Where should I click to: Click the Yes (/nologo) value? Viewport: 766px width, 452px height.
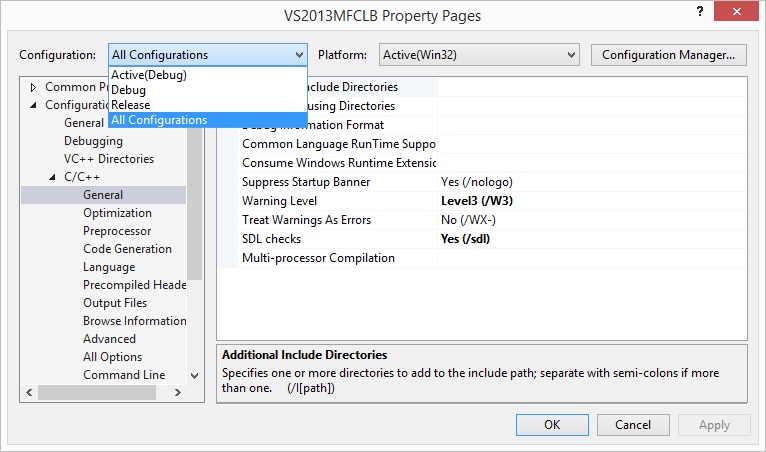[x=477, y=182]
